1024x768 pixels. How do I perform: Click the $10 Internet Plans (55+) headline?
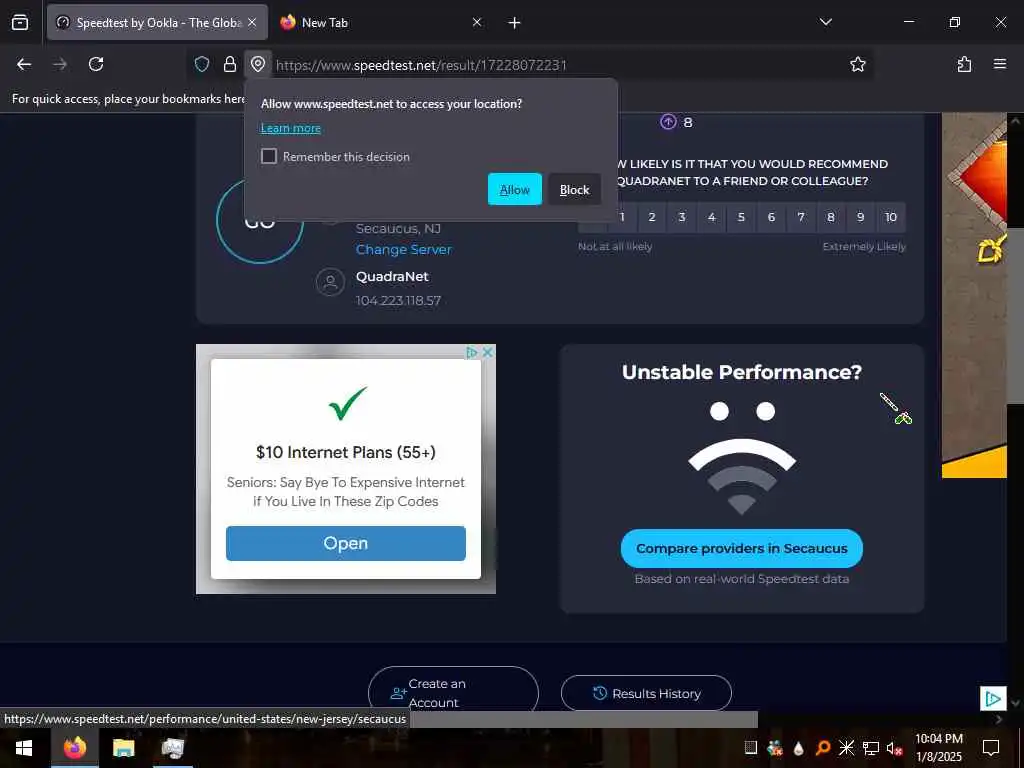[x=345, y=452]
